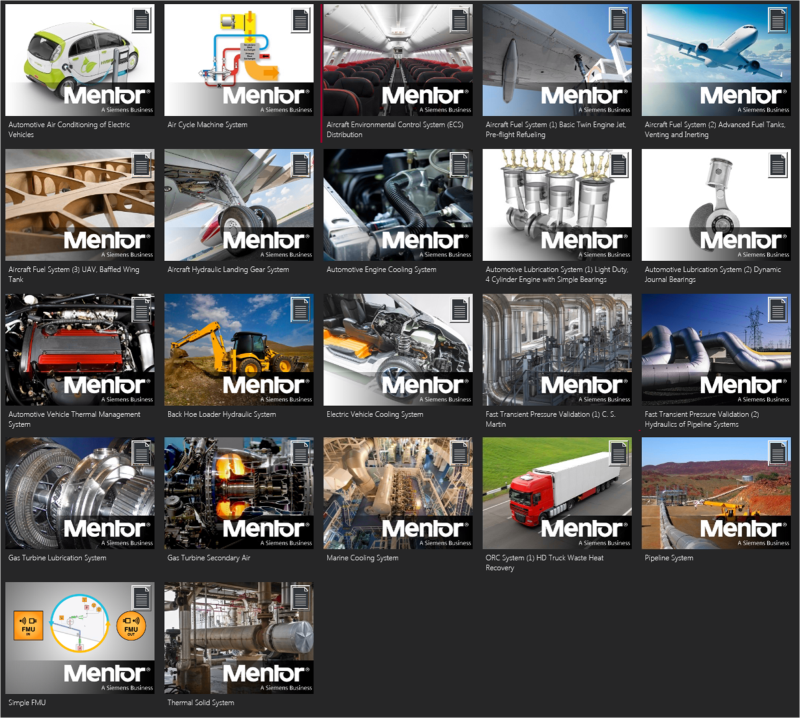Image resolution: width=800 pixels, height=718 pixels.
Task: Click document icon on Back Hoe Loader card
Action: point(301,310)
